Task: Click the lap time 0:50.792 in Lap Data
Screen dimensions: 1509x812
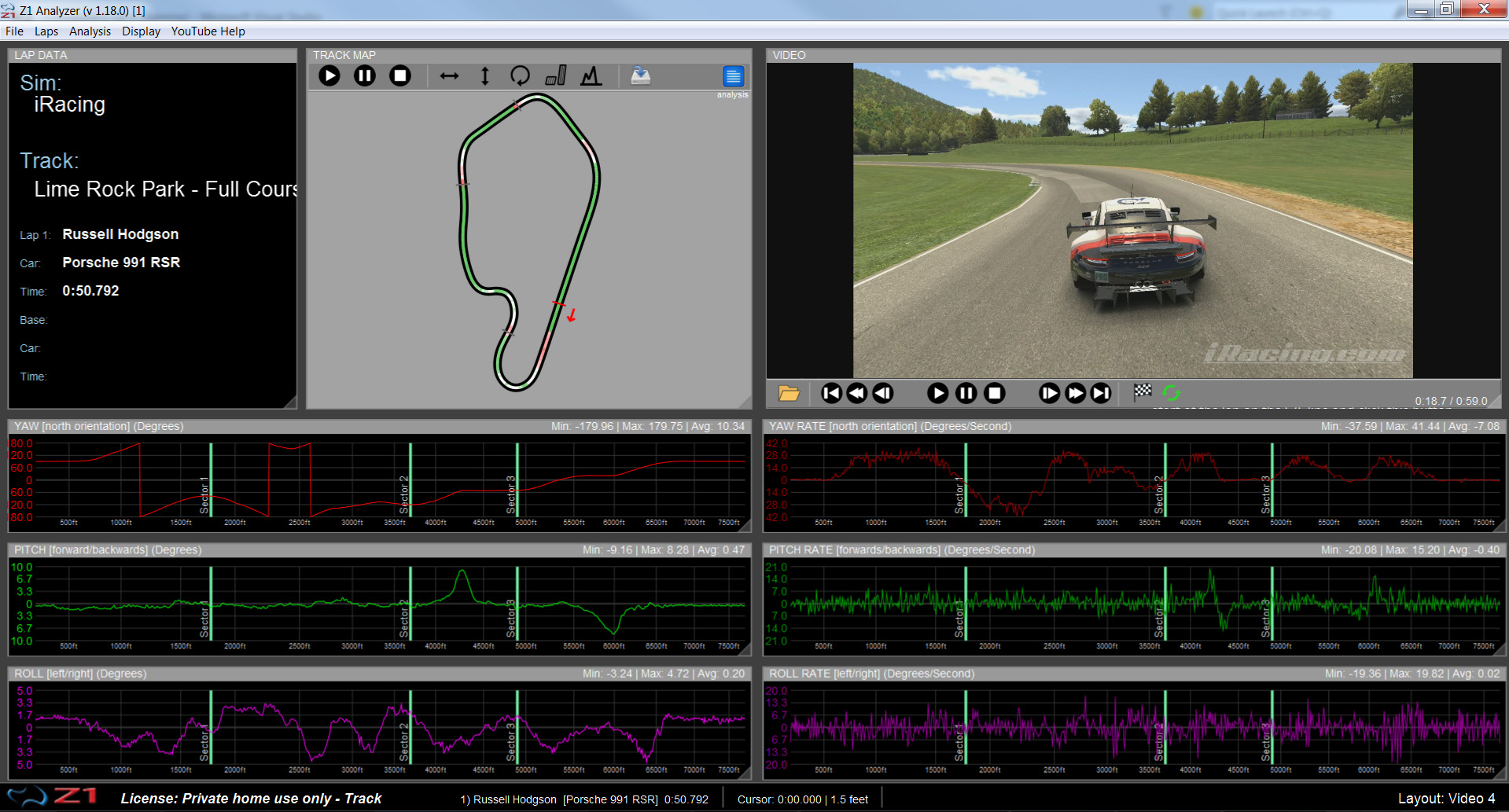Action: click(x=90, y=291)
